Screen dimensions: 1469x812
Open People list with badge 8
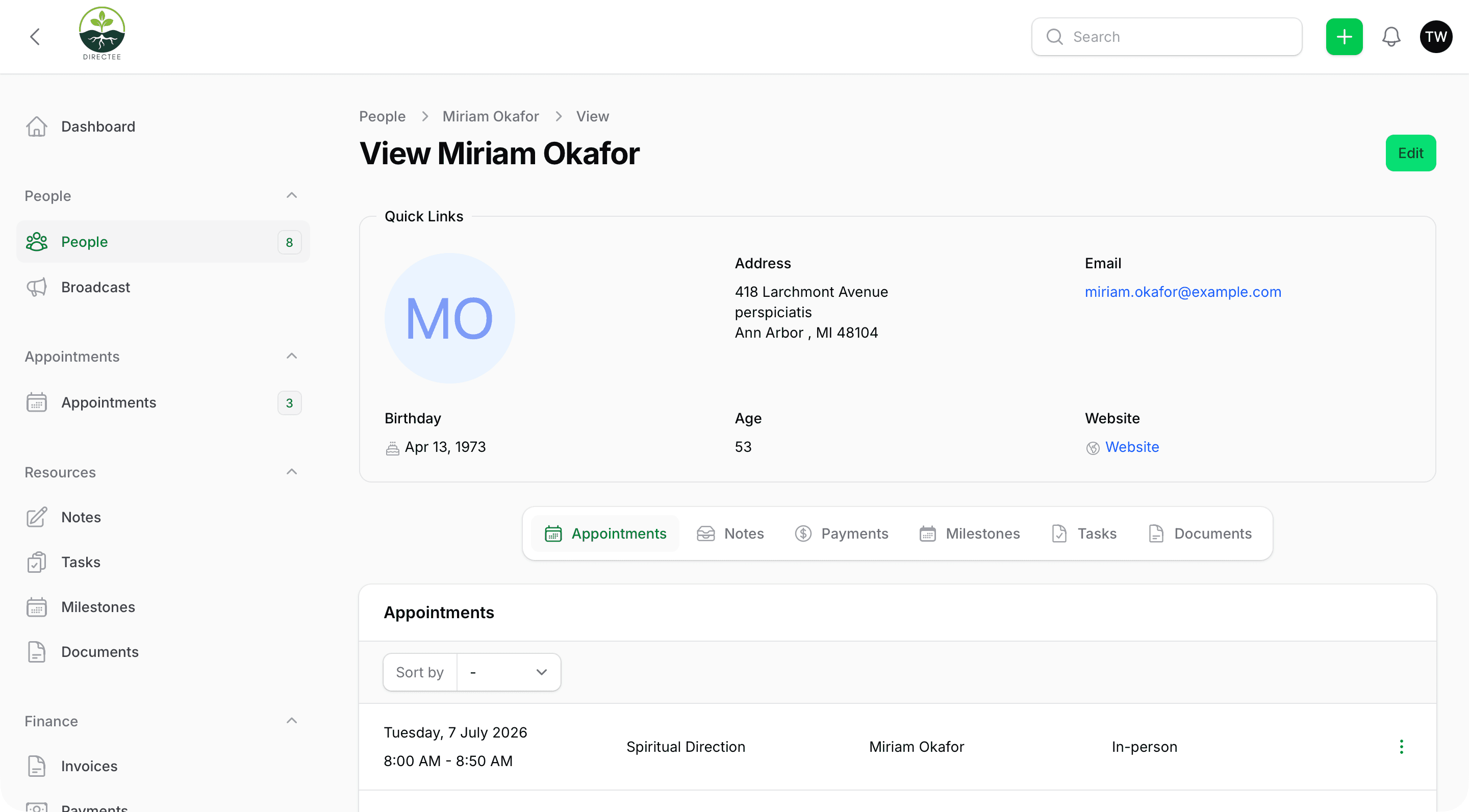tap(163, 242)
